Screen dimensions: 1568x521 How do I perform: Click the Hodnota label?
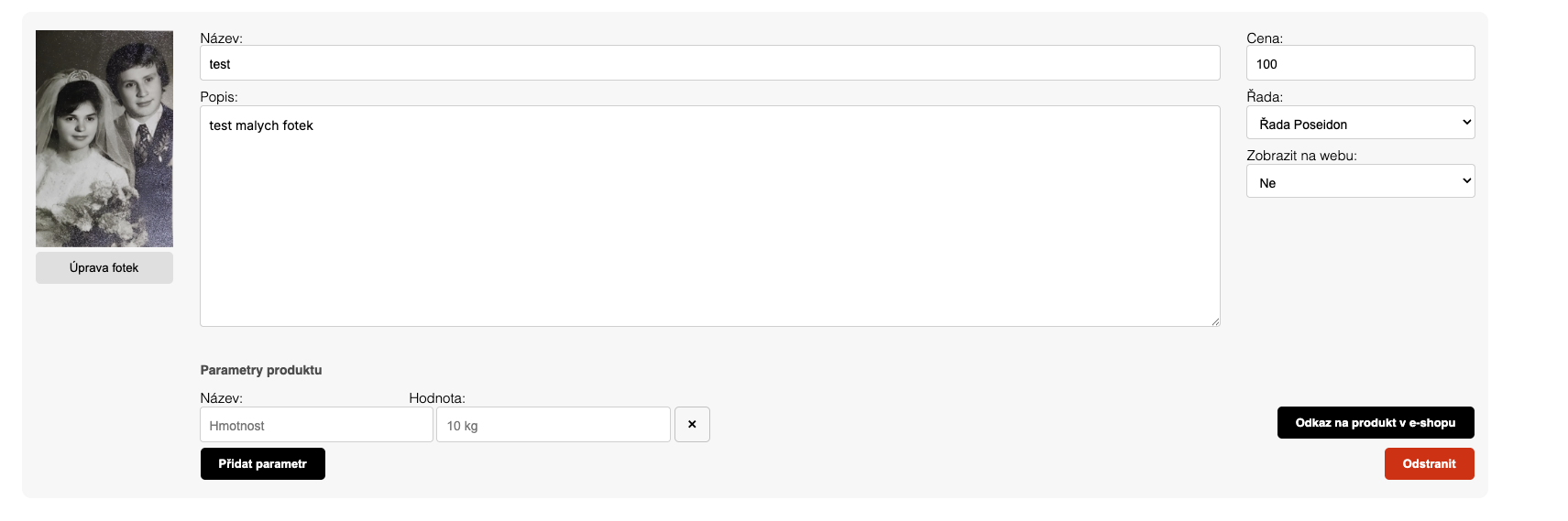tap(436, 398)
